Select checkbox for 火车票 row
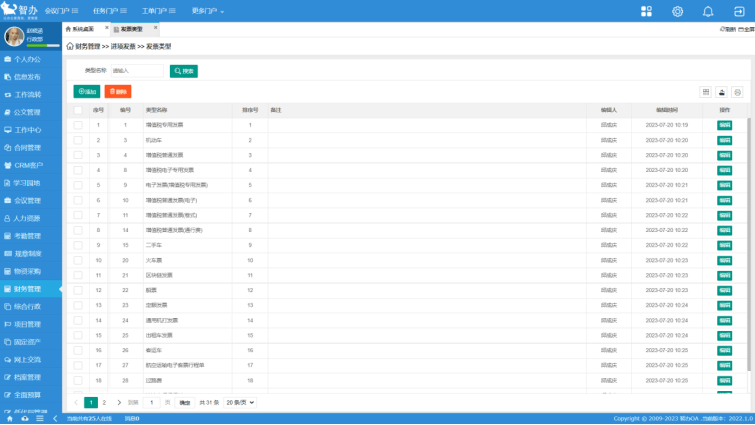This screenshot has height=425, width=755. pos(78,260)
